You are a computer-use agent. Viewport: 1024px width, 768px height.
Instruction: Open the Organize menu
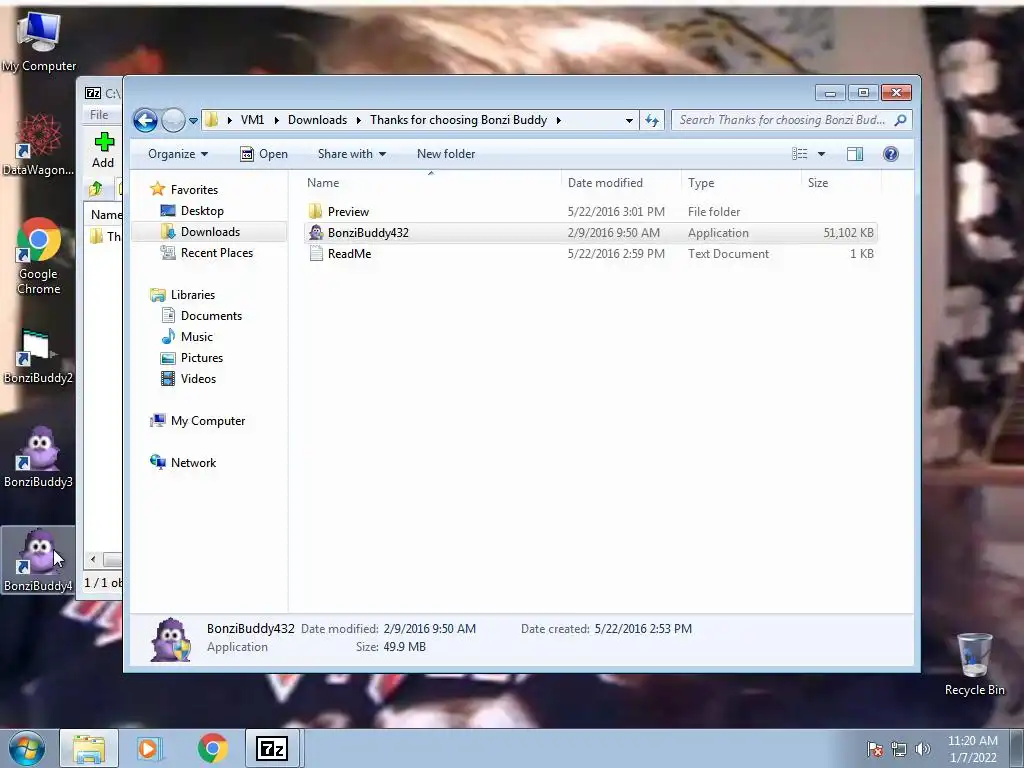(x=178, y=154)
